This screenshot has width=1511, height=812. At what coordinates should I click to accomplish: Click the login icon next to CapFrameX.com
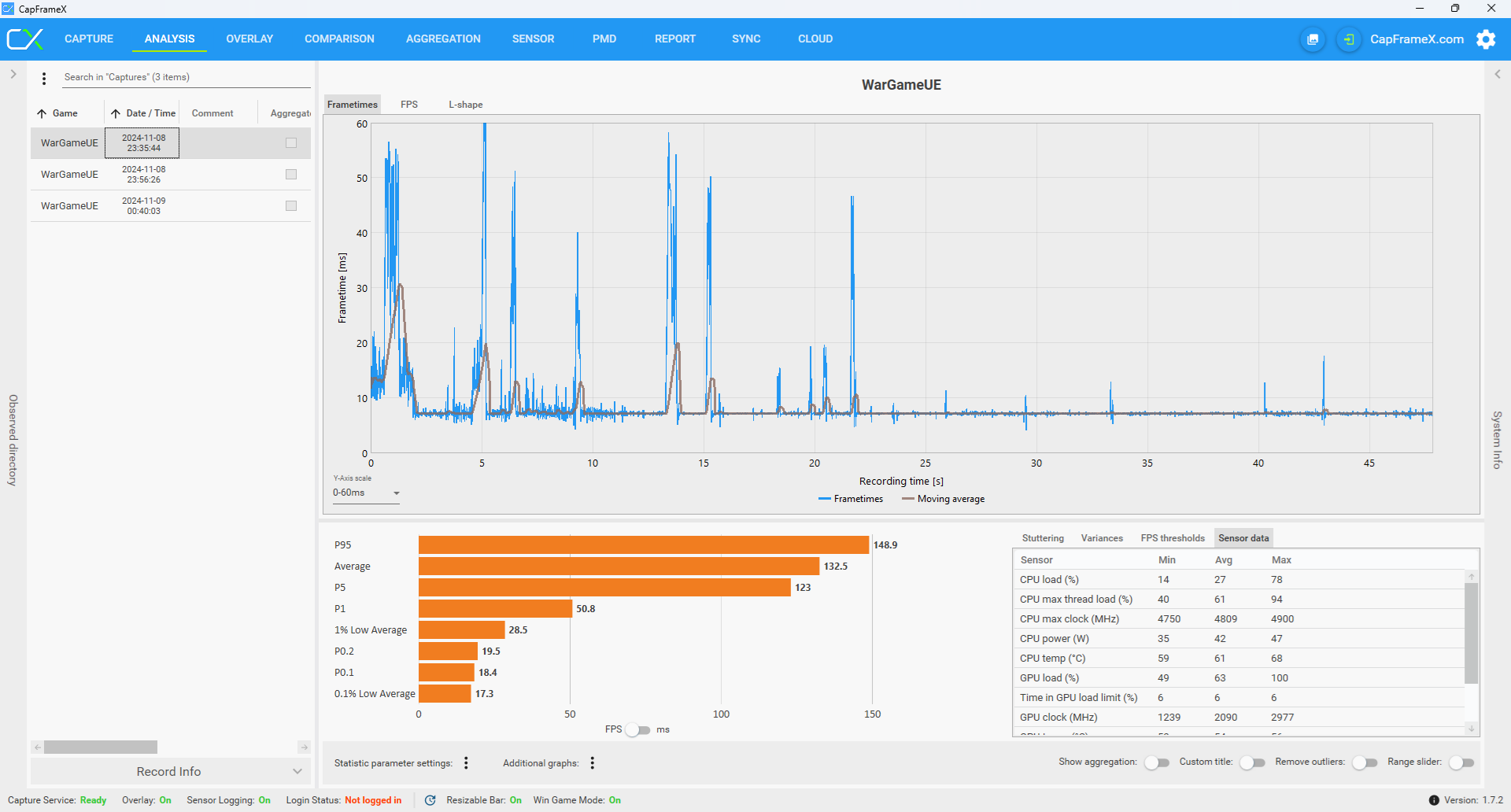click(1349, 39)
